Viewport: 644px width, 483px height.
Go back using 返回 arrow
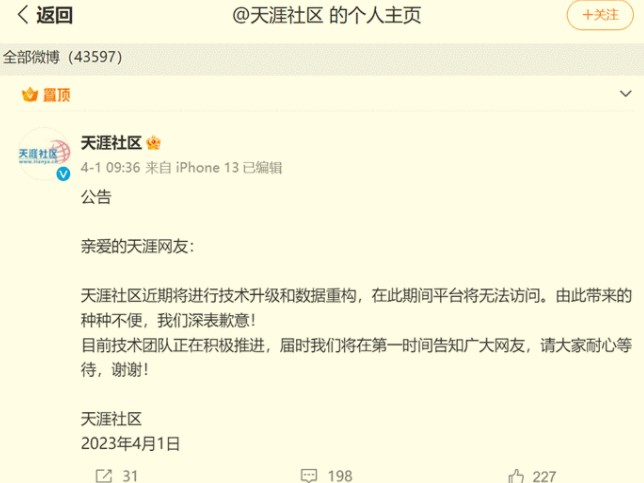click(44, 15)
